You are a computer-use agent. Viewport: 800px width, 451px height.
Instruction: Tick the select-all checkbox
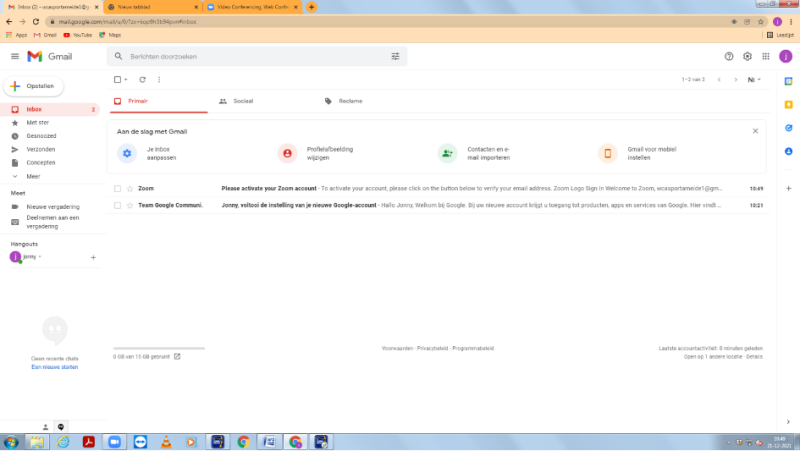click(x=117, y=80)
